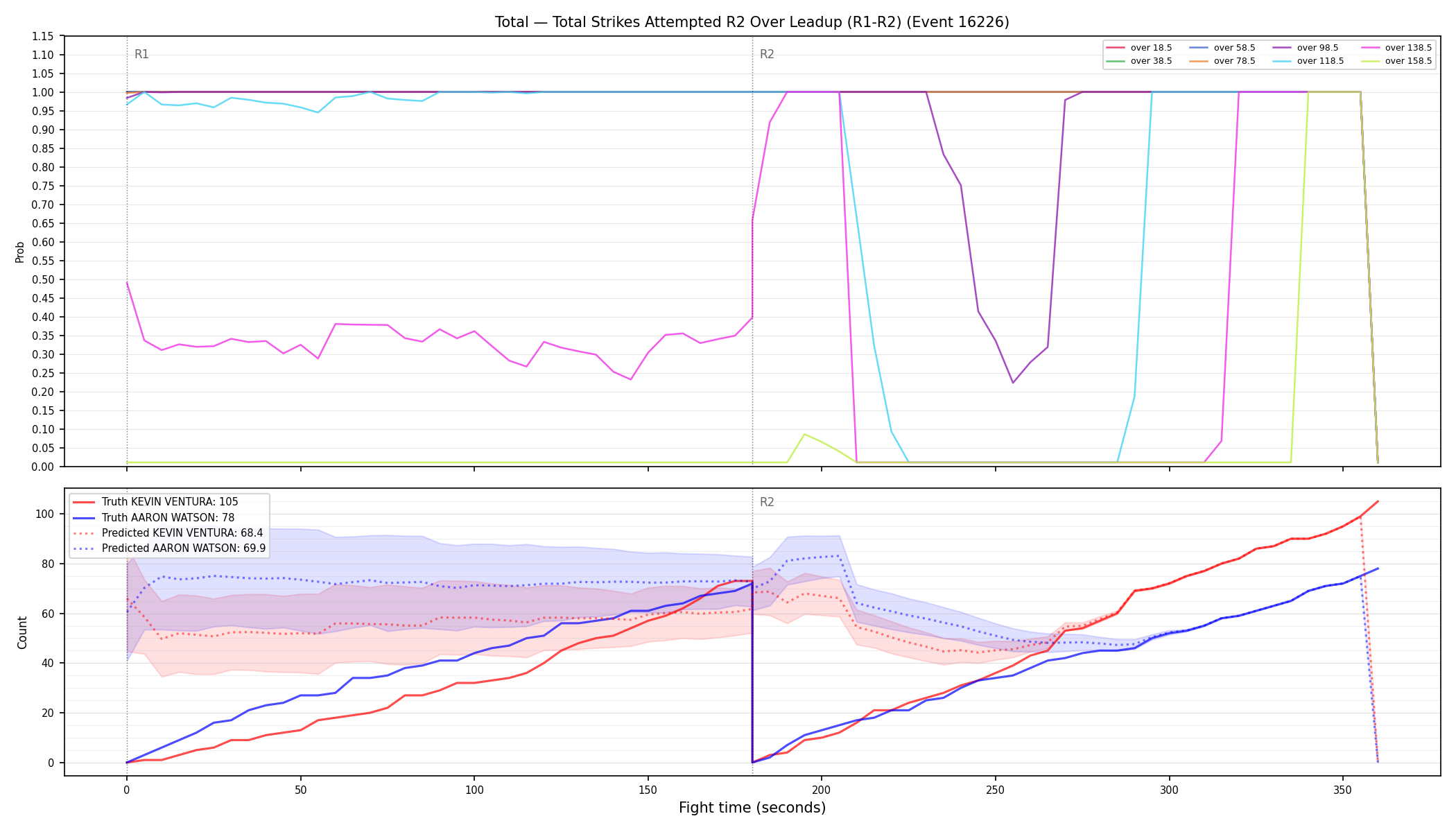Click the 'over 158.5' legend entry
Screen dimensions: 1456x832
(1397, 61)
